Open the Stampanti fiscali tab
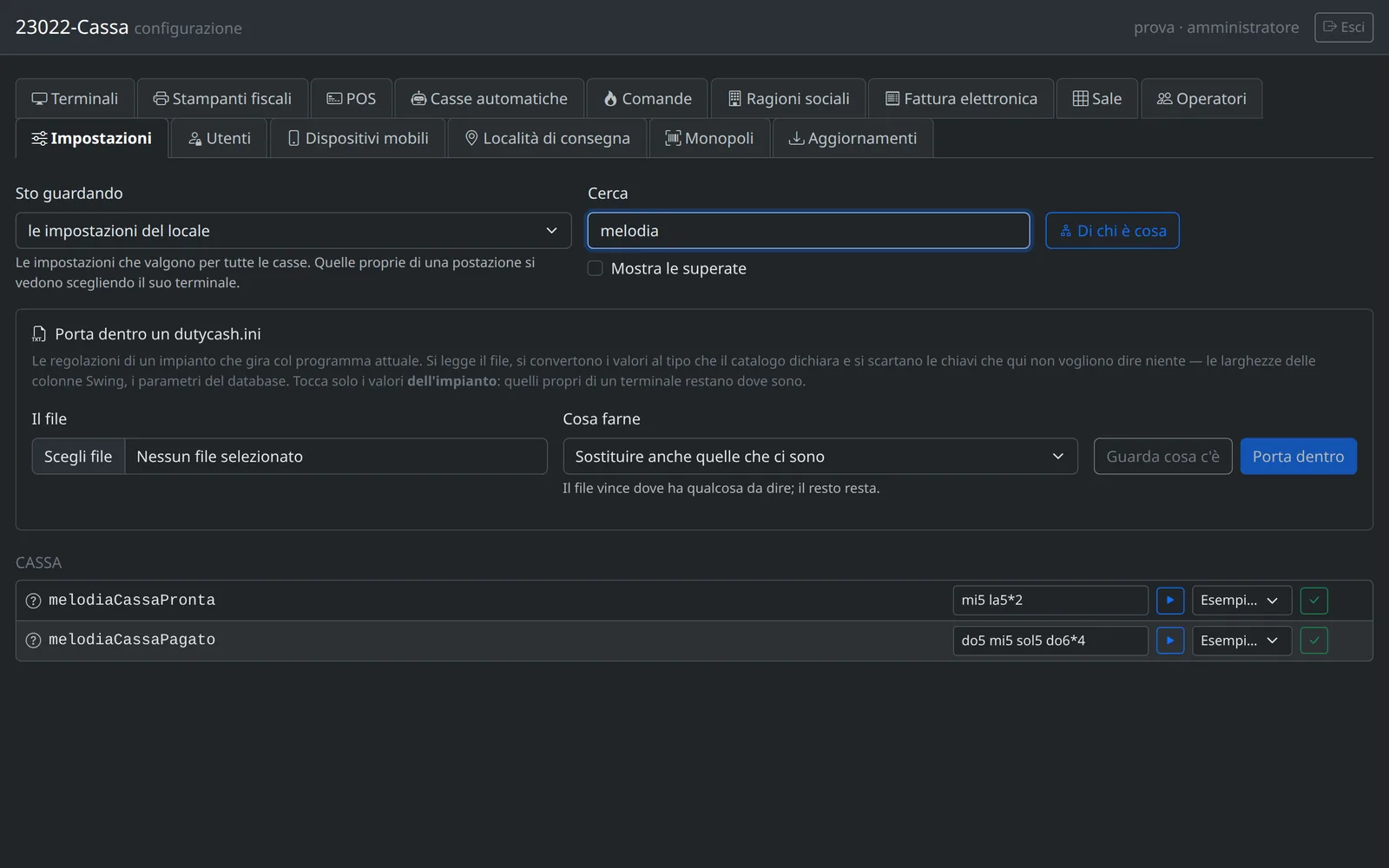Screen dimensions: 1389x868 [223, 99]
